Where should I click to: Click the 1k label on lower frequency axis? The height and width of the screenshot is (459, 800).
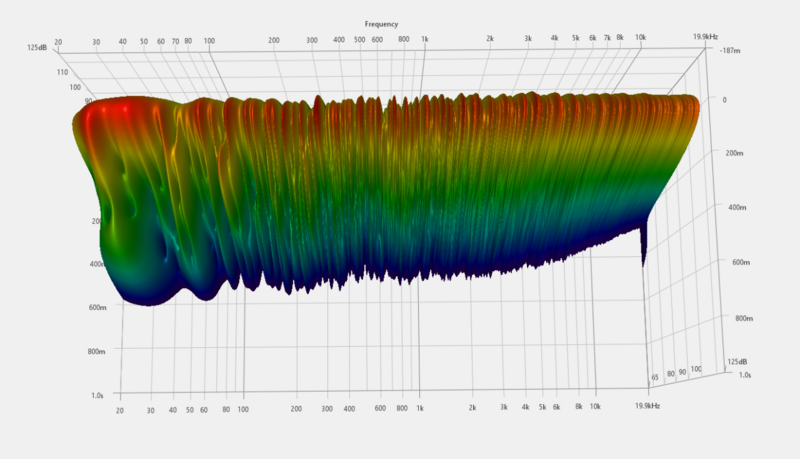coord(419,408)
